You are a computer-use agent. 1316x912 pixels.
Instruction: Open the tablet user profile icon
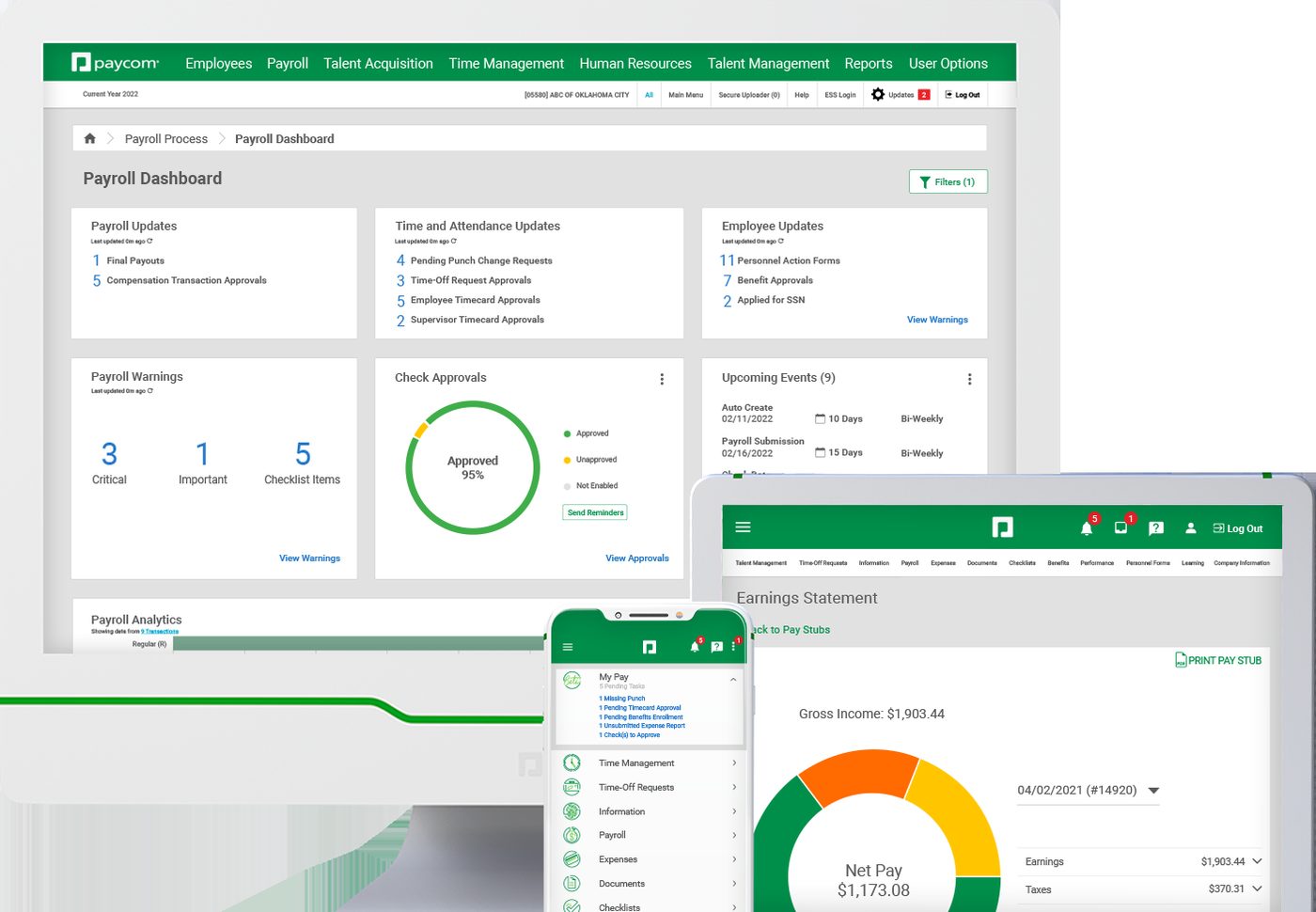tap(1190, 528)
